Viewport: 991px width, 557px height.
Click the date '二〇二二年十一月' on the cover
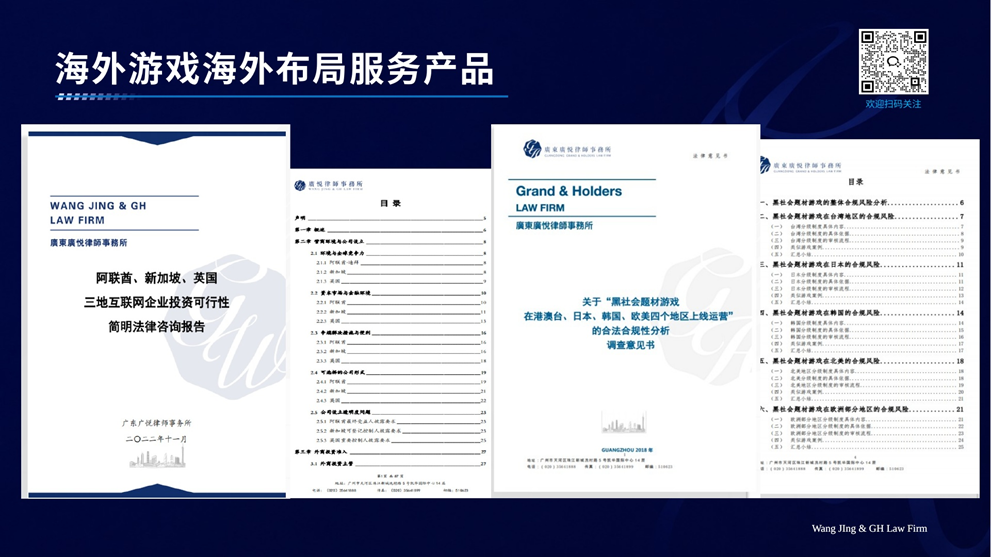pos(157,439)
